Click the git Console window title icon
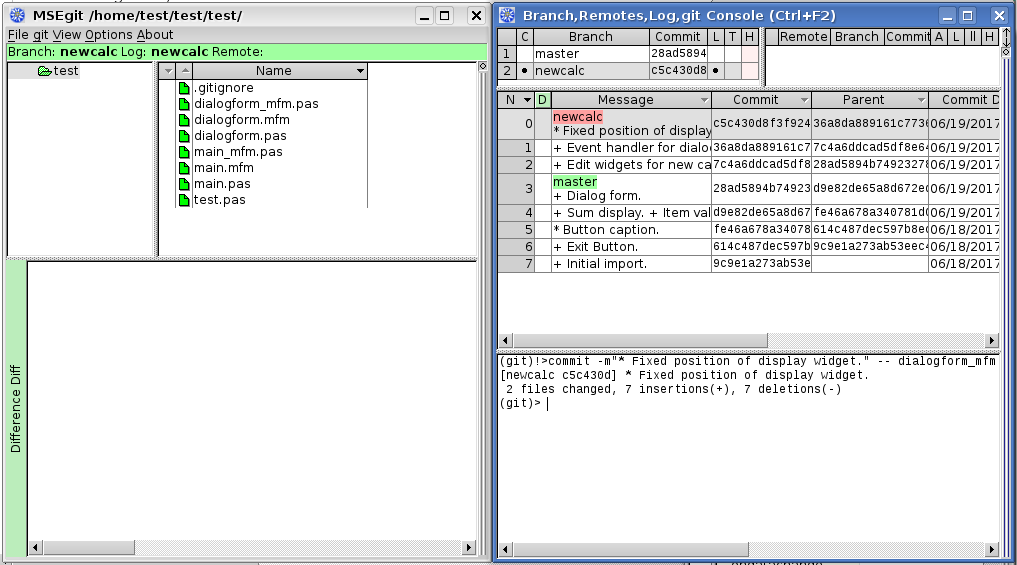Screen dimensions: 1017x565 pos(507,15)
